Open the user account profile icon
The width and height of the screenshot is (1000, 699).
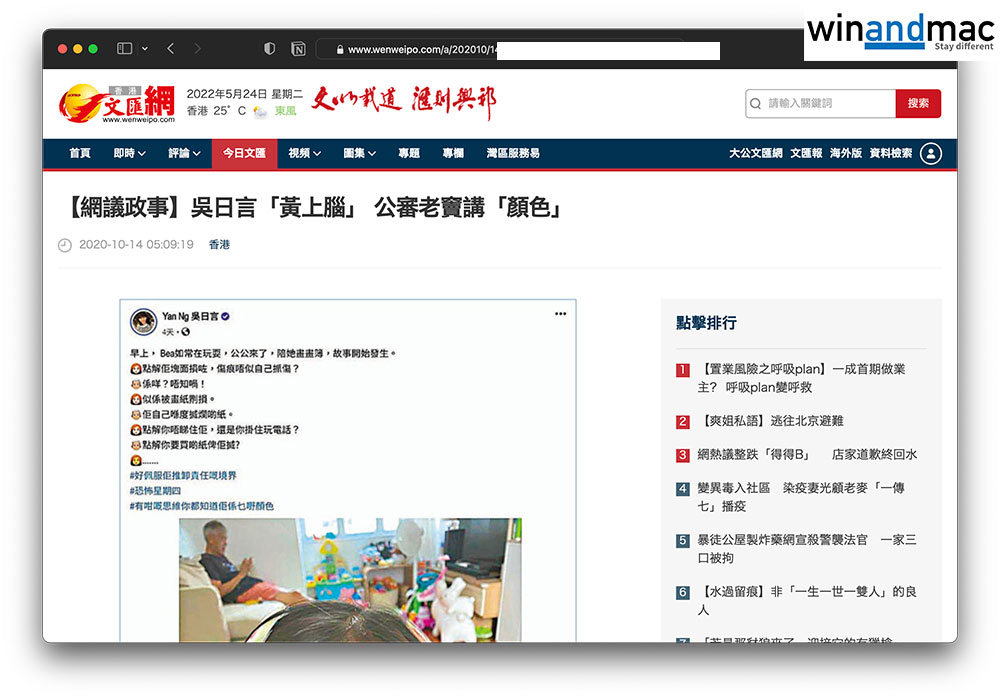tap(931, 153)
